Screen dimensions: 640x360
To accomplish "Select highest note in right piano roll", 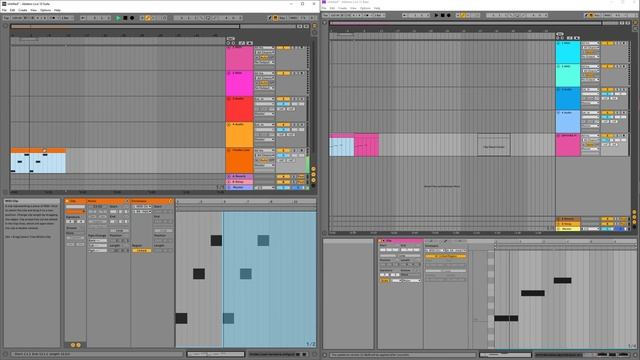I will (562, 280).
